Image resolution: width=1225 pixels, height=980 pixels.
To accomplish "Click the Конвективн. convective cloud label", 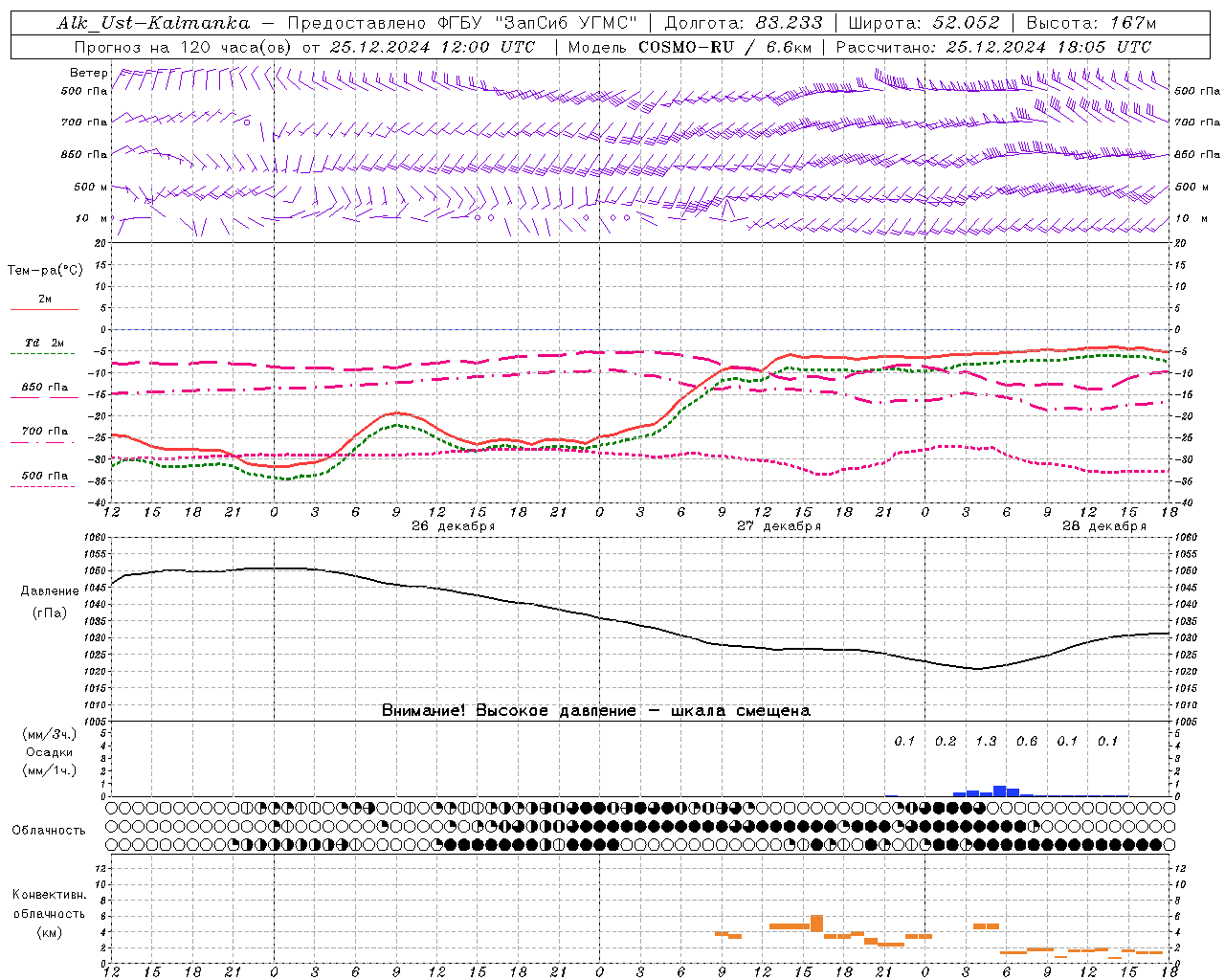I will tap(49, 895).
